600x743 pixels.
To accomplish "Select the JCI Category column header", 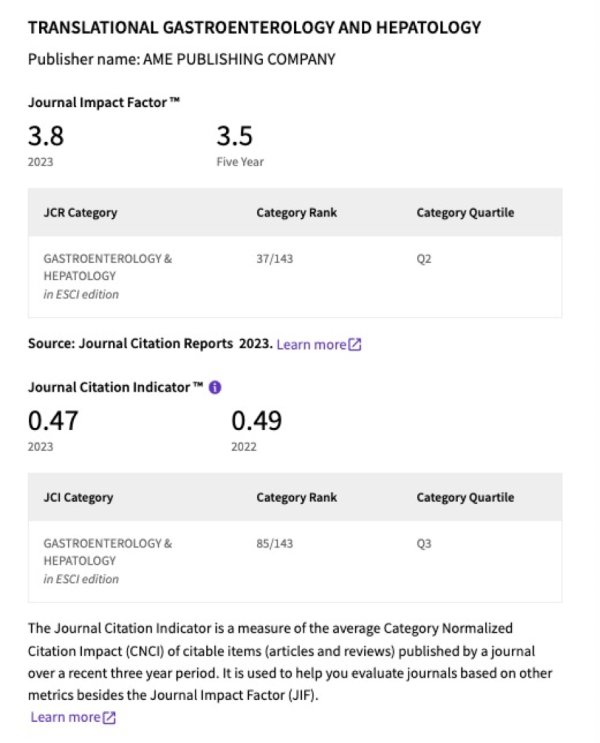I will coord(78,498).
